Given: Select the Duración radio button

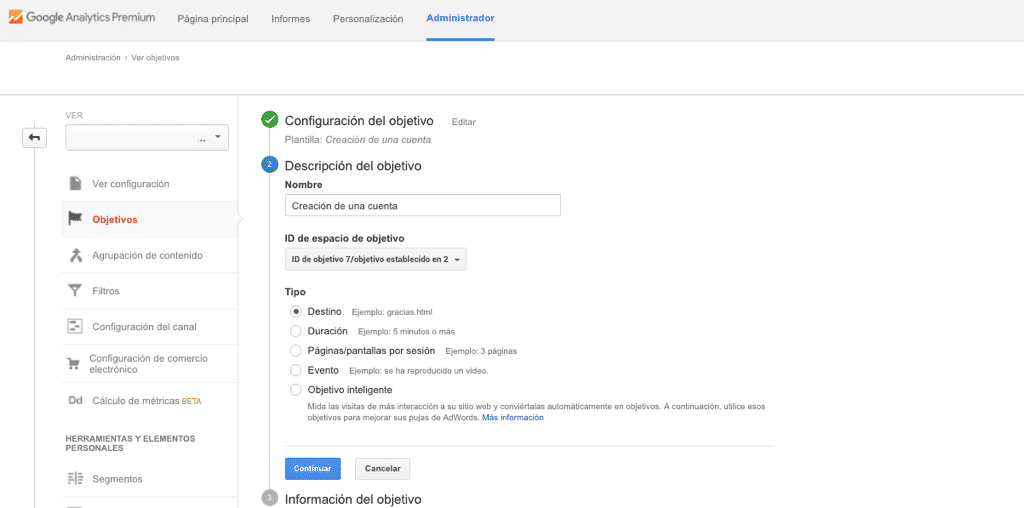Looking at the screenshot, I should click(296, 331).
